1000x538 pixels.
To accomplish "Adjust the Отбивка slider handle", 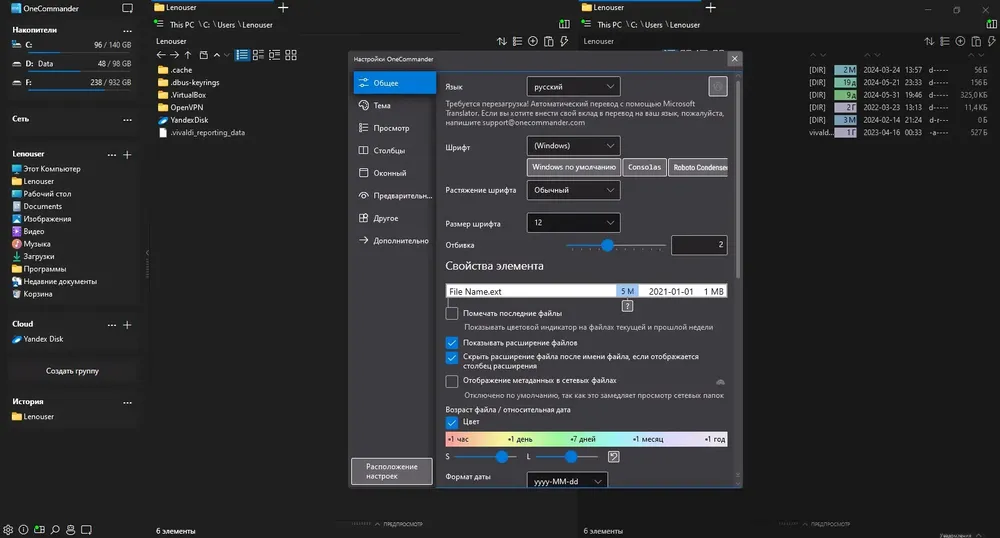I will [x=607, y=245].
